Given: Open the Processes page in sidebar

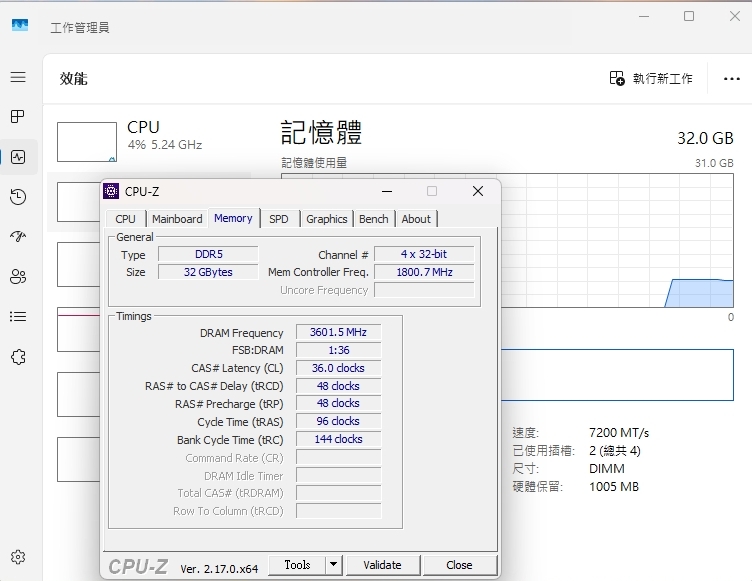Looking at the screenshot, I should point(18,117).
